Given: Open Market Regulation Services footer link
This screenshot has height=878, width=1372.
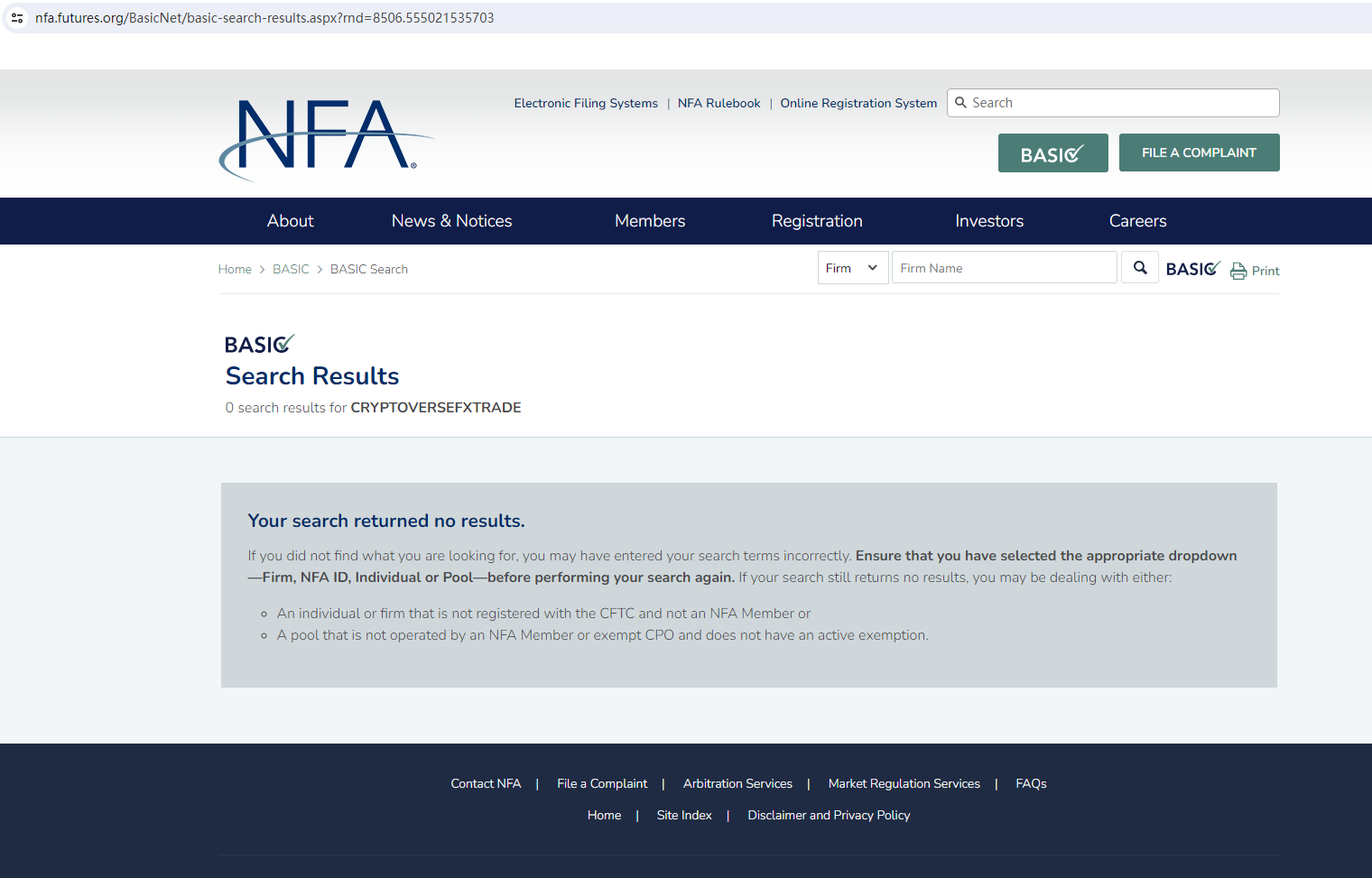Looking at the screenshot, I should [904, 783].
